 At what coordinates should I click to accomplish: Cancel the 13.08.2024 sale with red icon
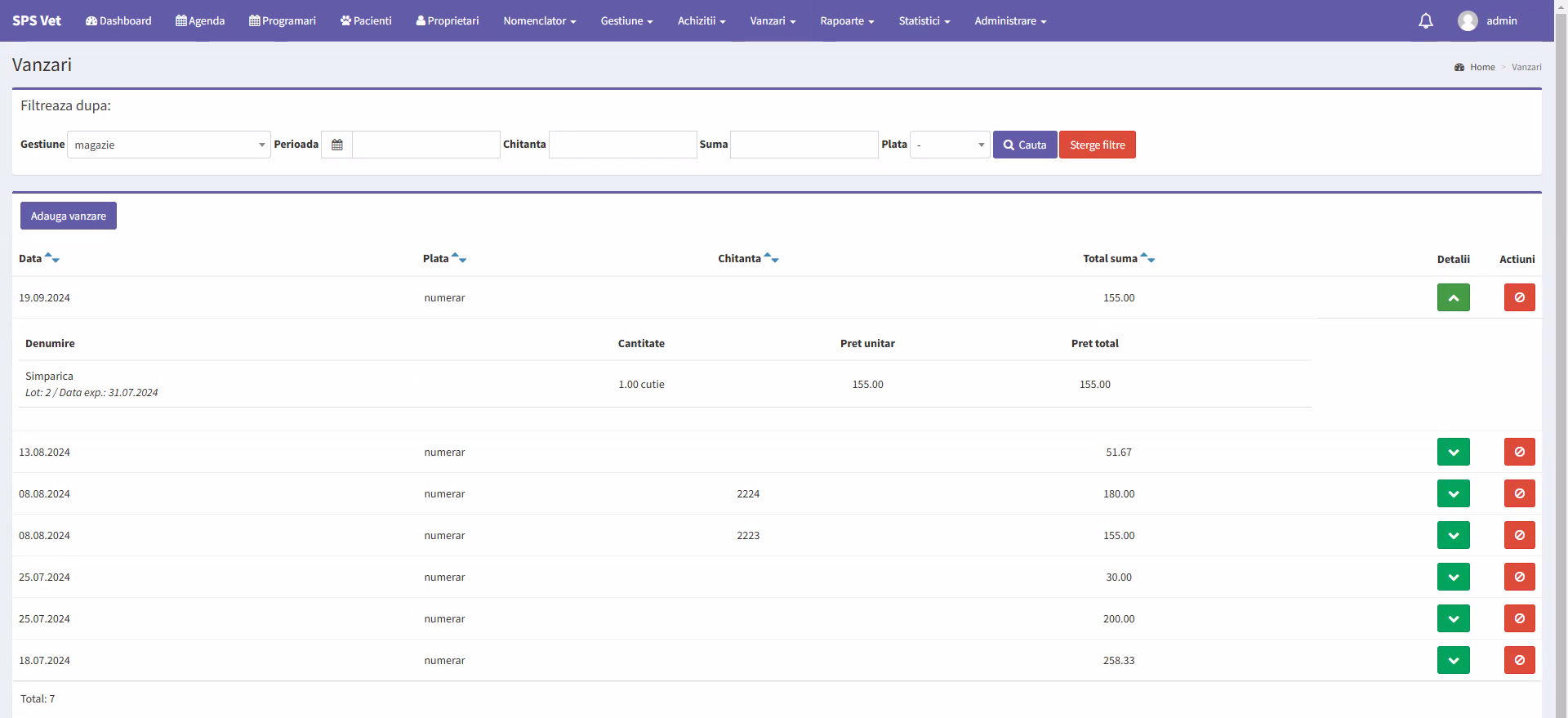coord(1519,452)
